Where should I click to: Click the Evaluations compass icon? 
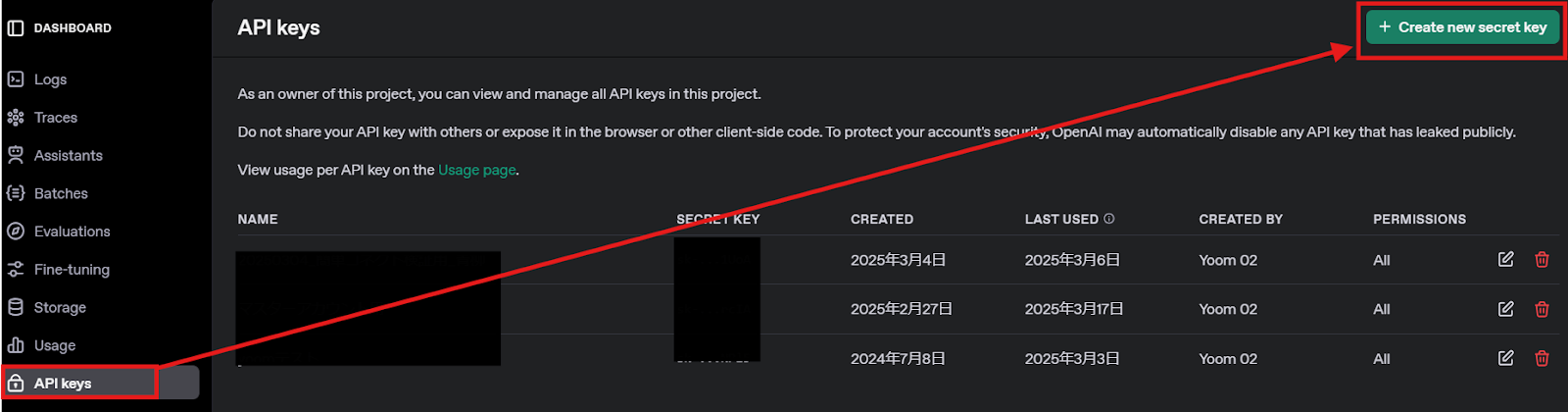pyautogui.click(x=16, y=232)
